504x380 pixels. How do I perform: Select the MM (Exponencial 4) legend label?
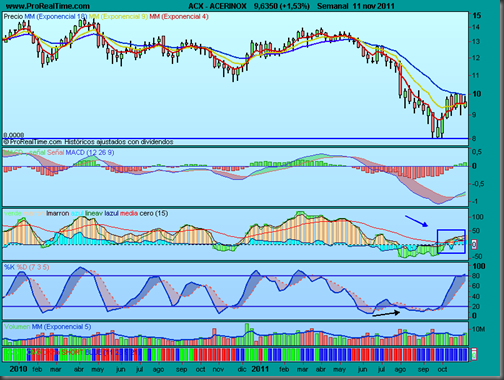tap(179, 16)
